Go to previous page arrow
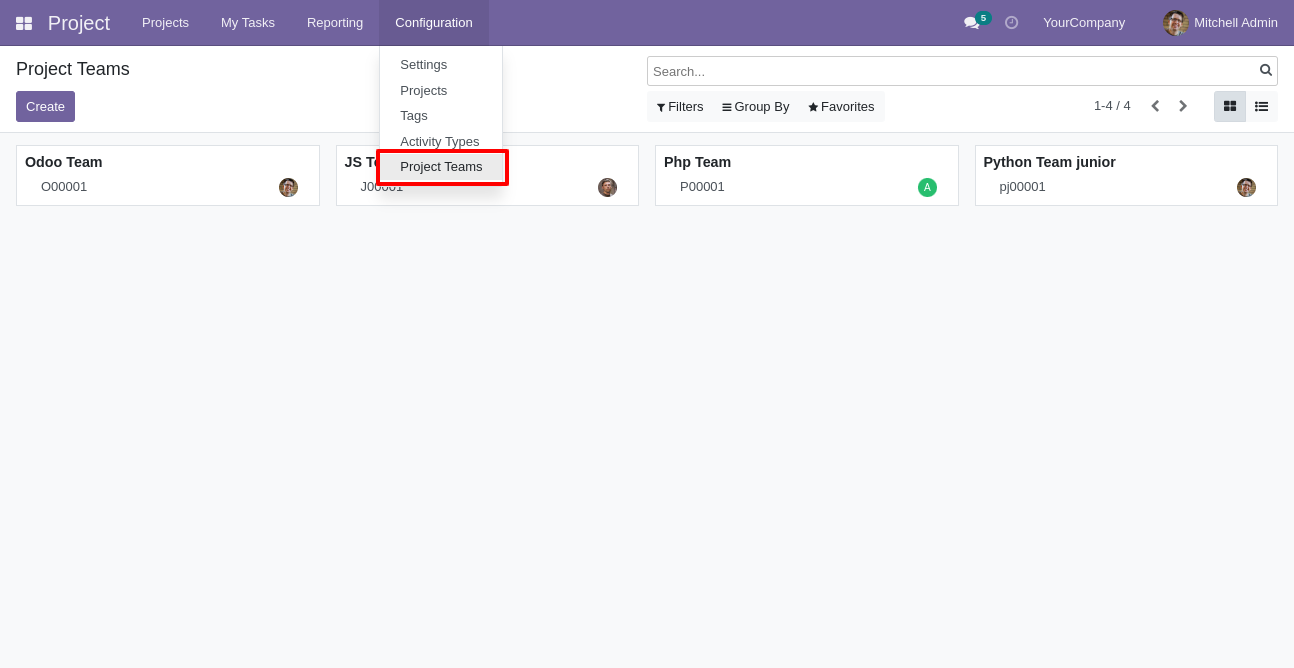Viewport: 1294px width, 668px height. coord(1155,106)
